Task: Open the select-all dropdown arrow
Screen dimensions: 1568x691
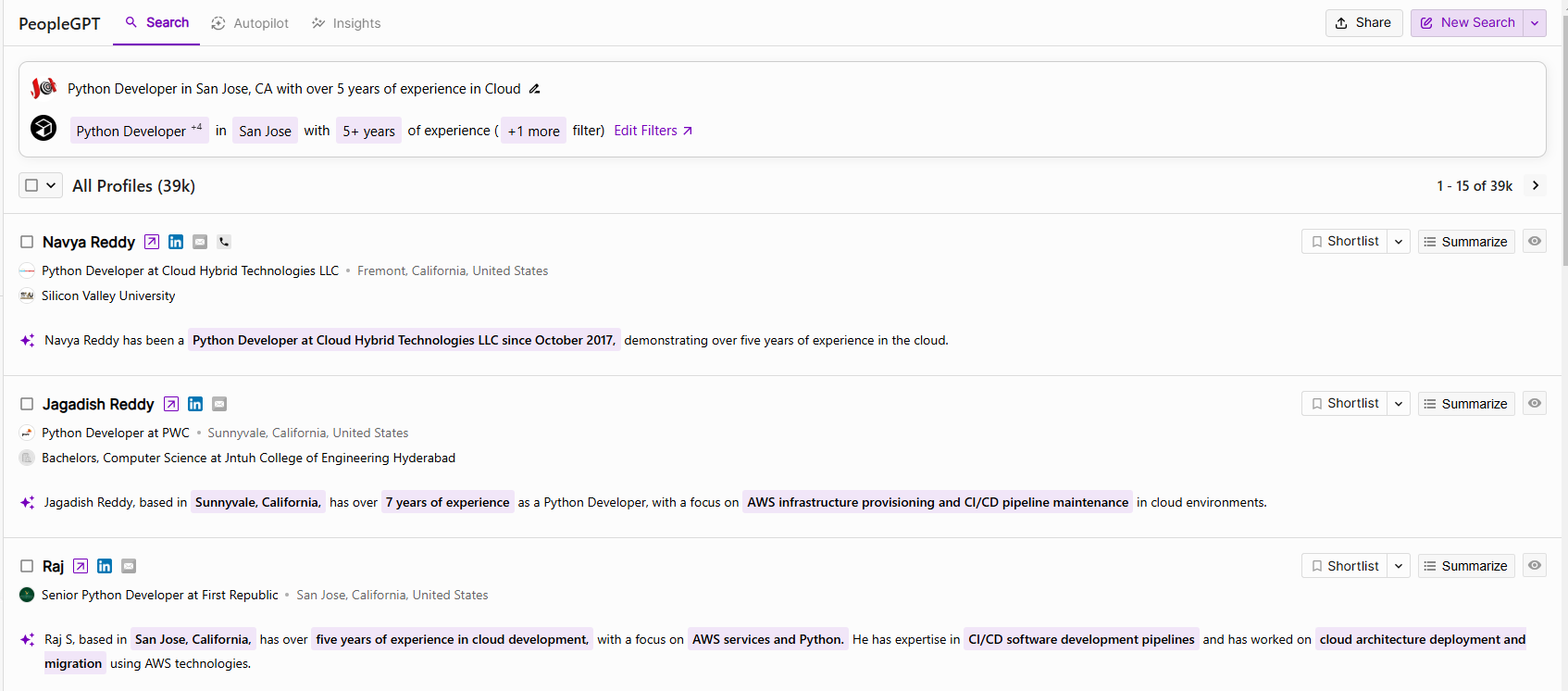Action: 51,185
